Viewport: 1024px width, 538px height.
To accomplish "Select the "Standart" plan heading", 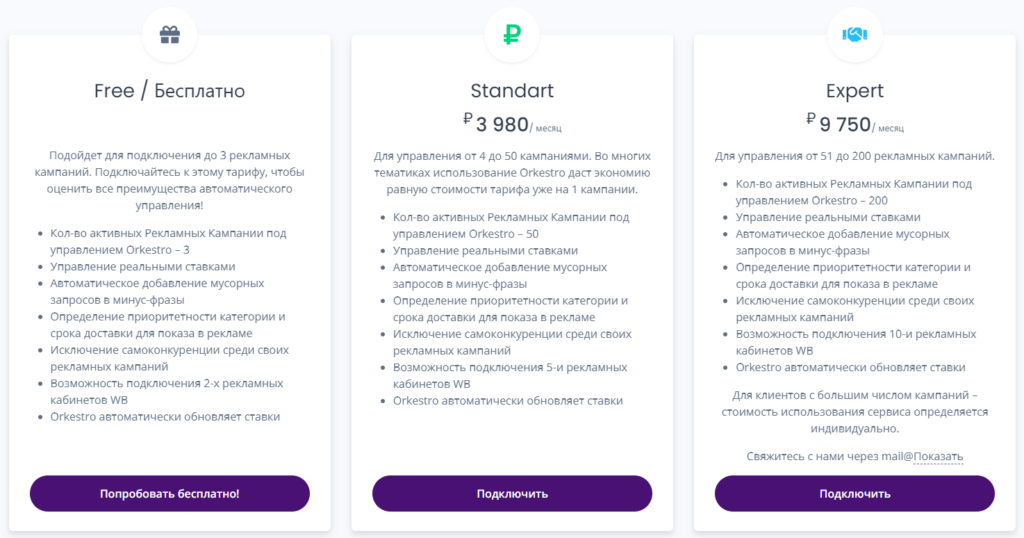I will coord(512,91).
